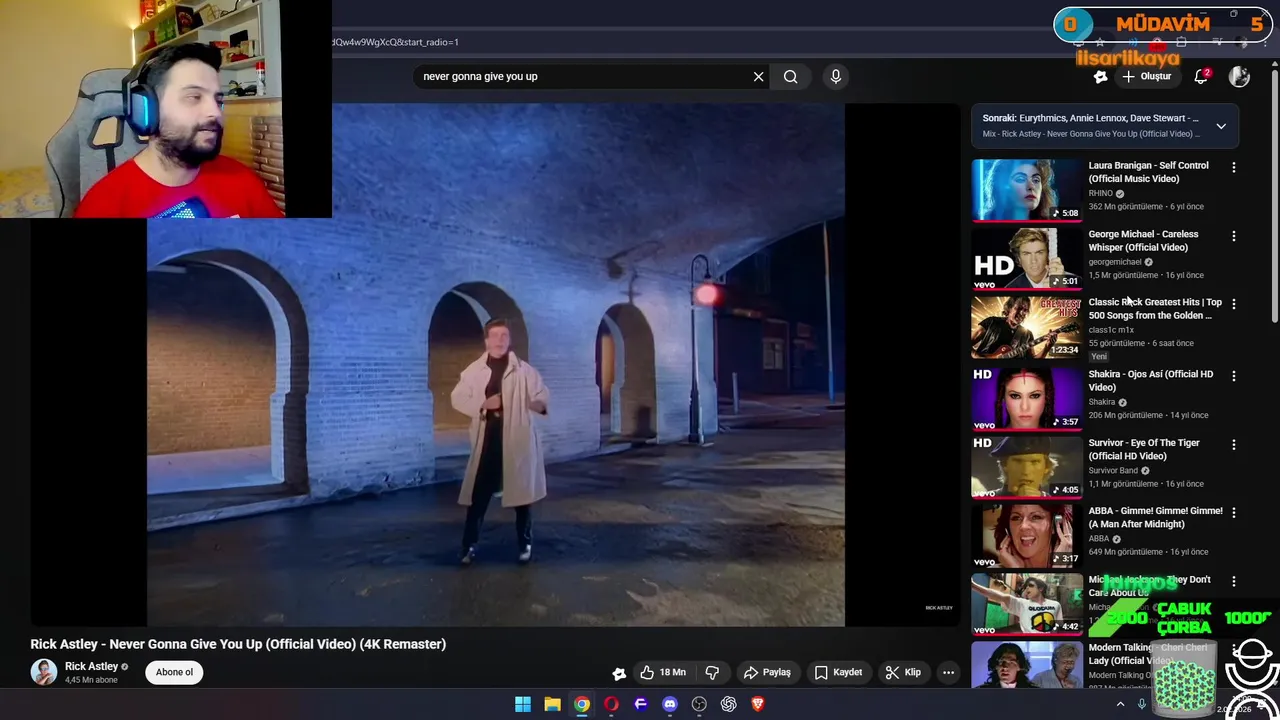
Task: Expand the Sonraki mix playlist panel
Action: tap(1221, 126)
